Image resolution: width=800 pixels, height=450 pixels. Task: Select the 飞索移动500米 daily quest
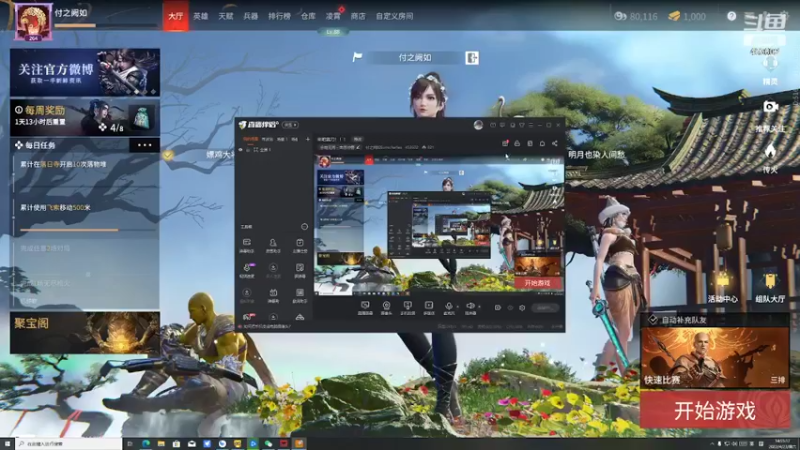pos(55,208)
